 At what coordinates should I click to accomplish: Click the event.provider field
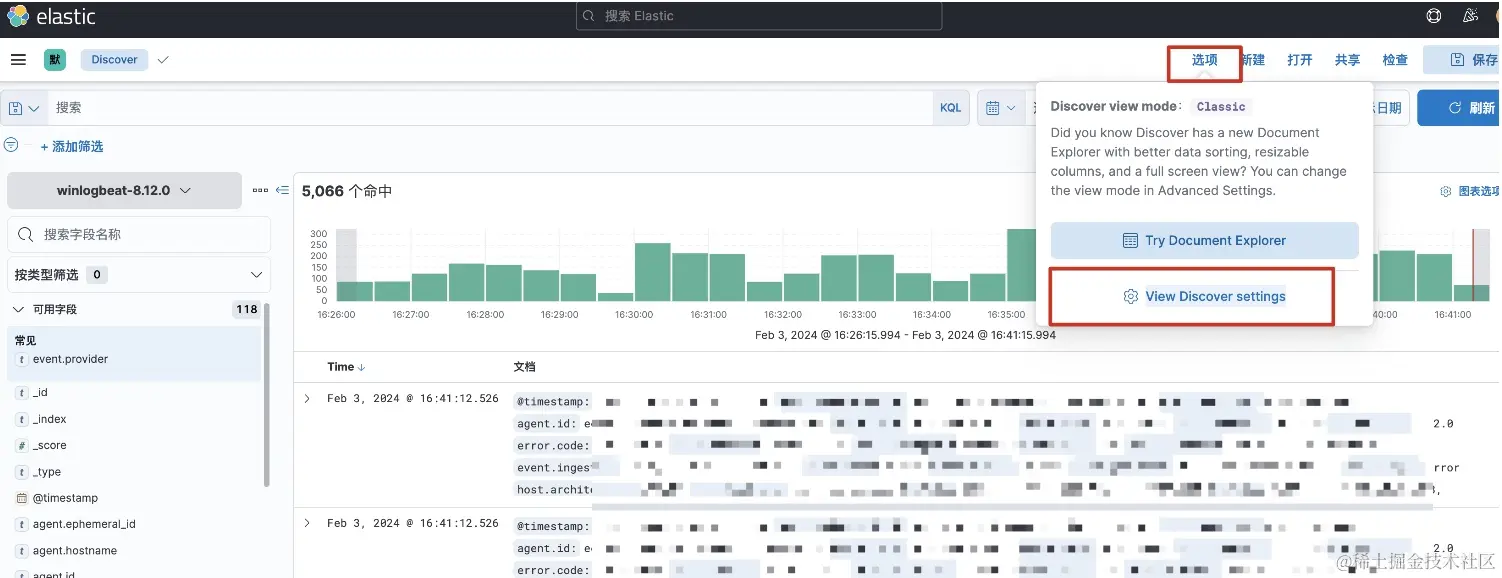pos(70,359)
